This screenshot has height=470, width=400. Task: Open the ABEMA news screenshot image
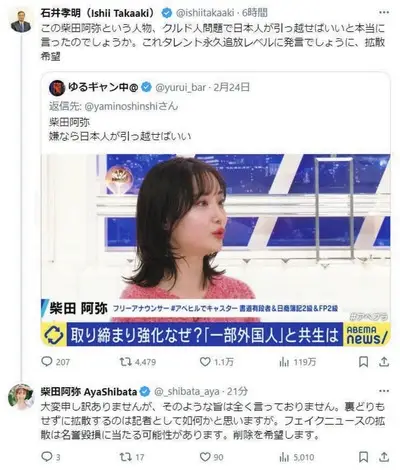tap(216, 250)
